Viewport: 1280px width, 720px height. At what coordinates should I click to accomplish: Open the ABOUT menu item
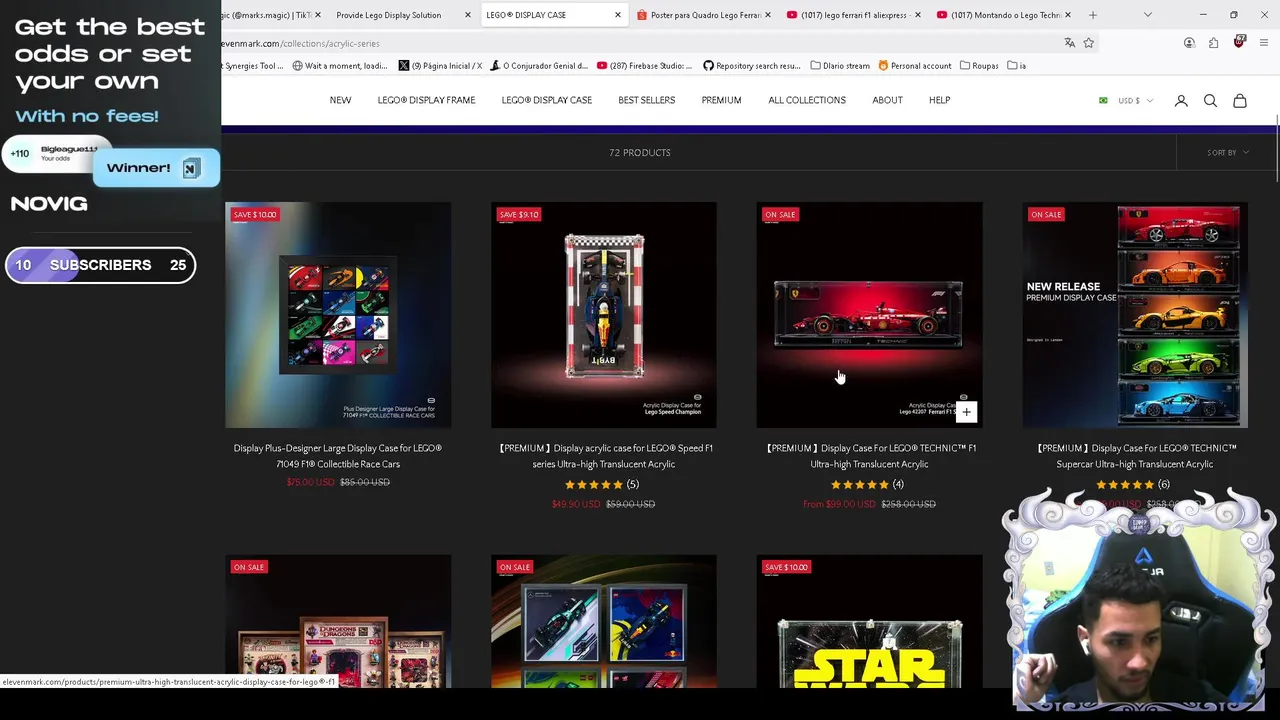click(887, 100)
